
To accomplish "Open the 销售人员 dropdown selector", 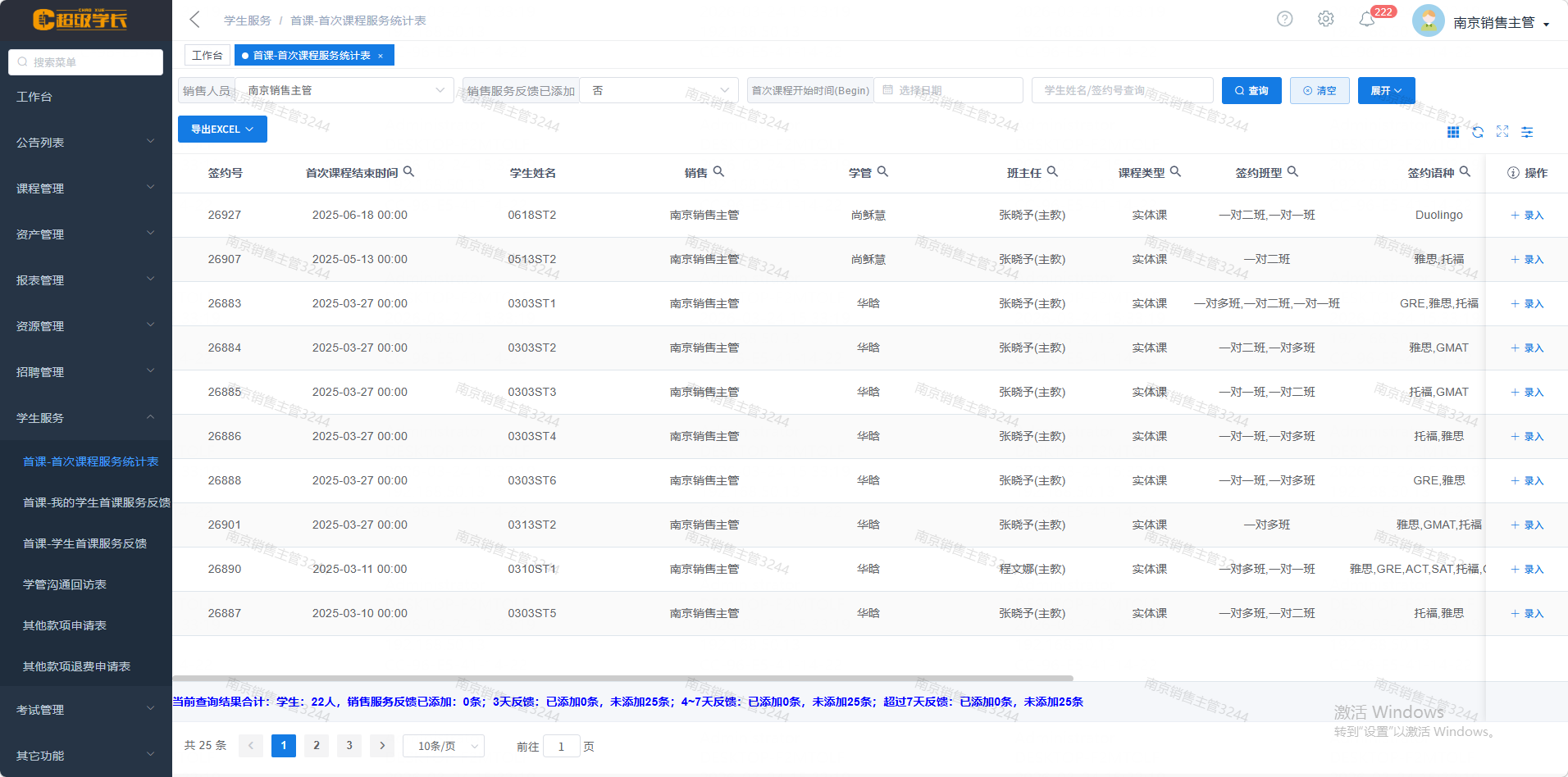I will click(x=344, y=90).
